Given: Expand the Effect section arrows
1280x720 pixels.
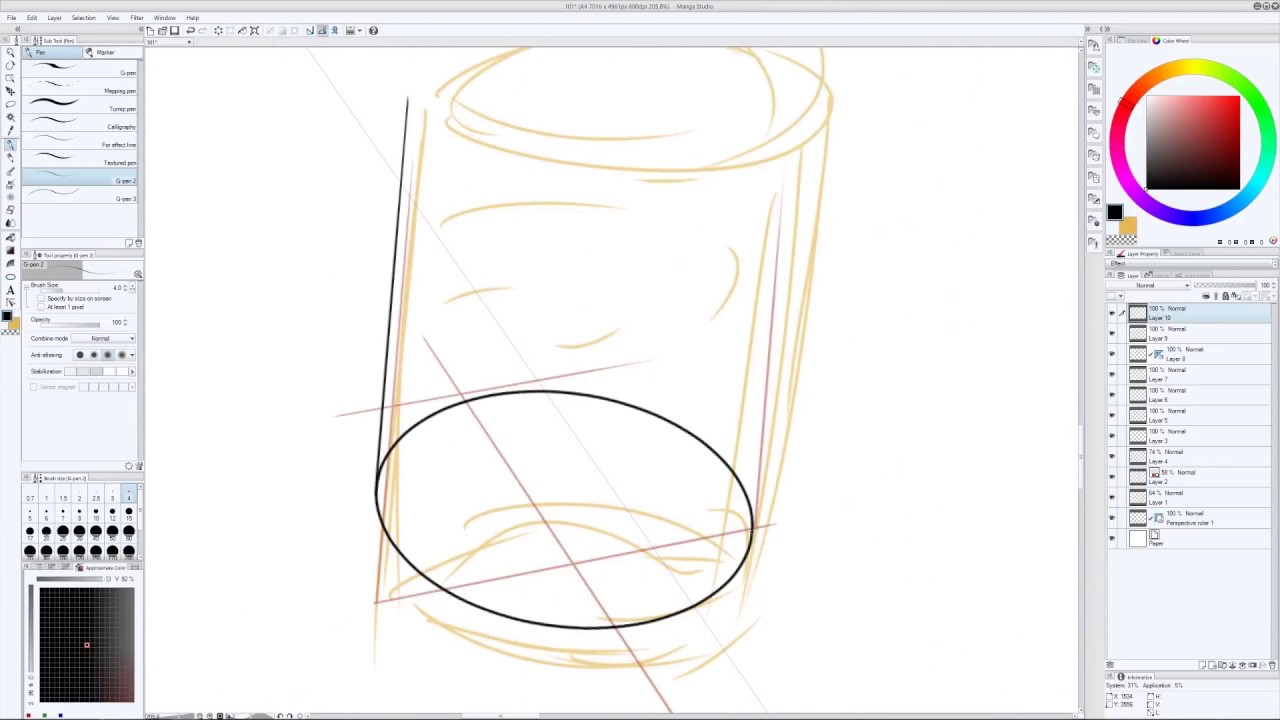Looking at the screenshot, I should (1274, 264).
